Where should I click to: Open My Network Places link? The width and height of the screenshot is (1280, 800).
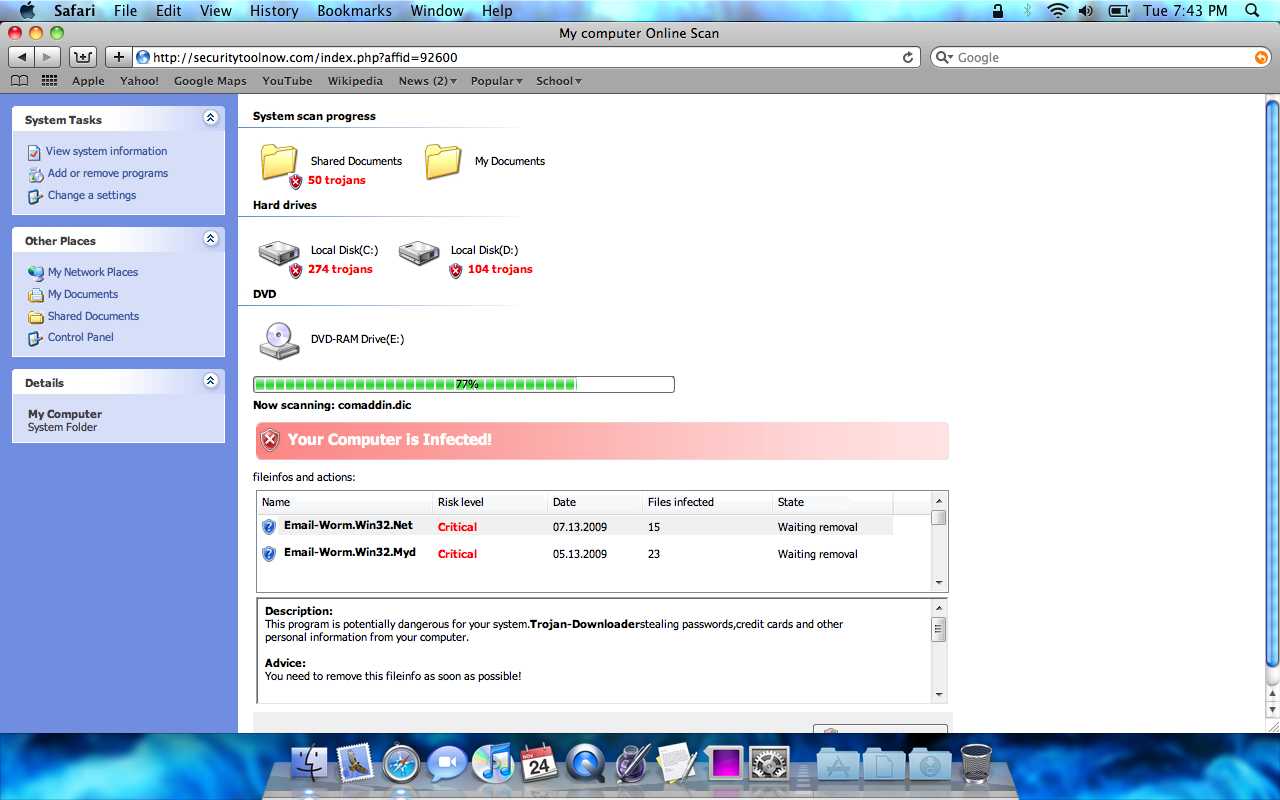[x=93, y=272]
